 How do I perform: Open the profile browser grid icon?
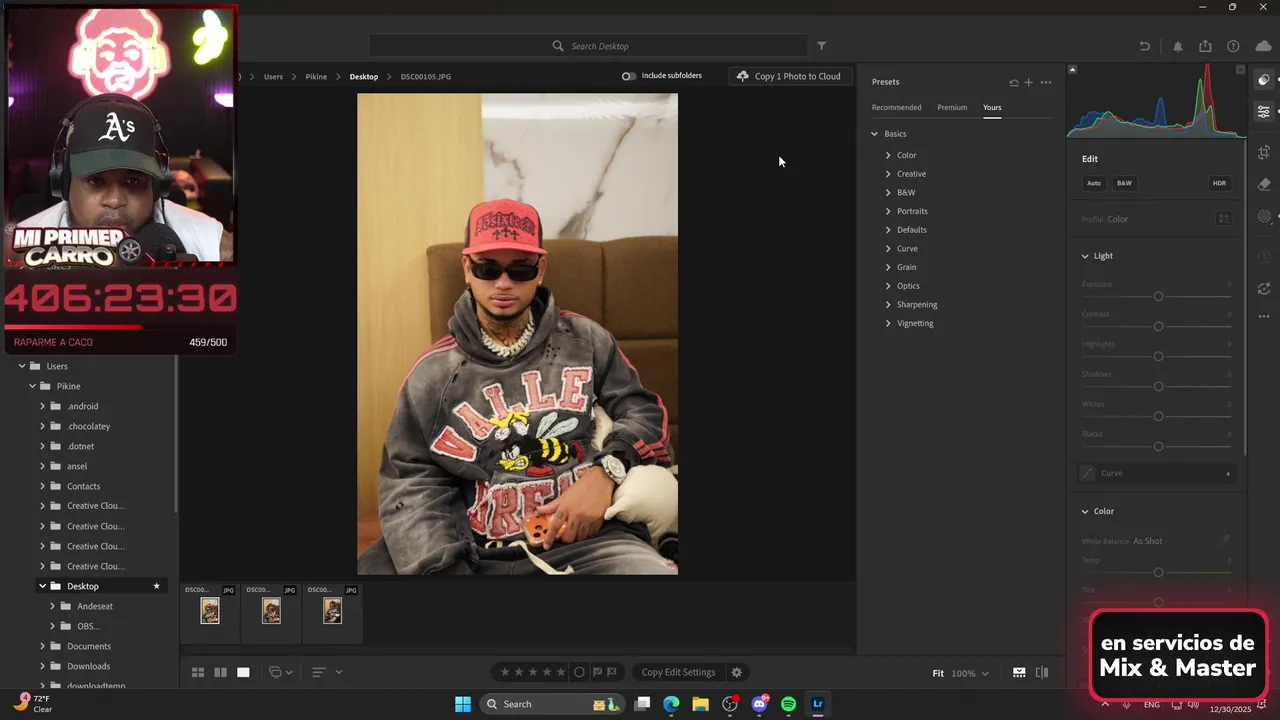(x=1224, y=219)
